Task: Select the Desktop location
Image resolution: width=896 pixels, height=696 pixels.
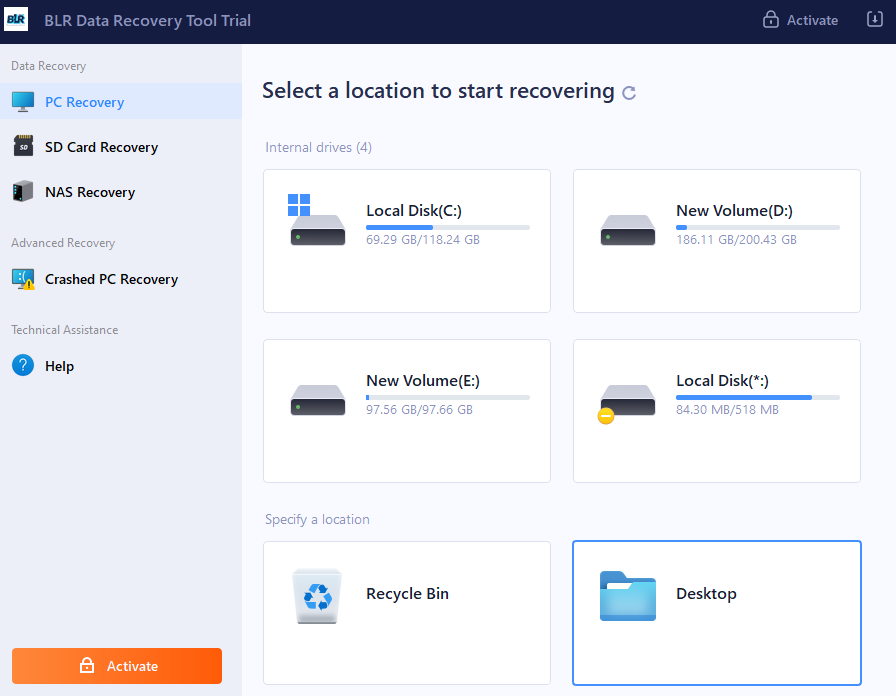Action: (717, 613)
